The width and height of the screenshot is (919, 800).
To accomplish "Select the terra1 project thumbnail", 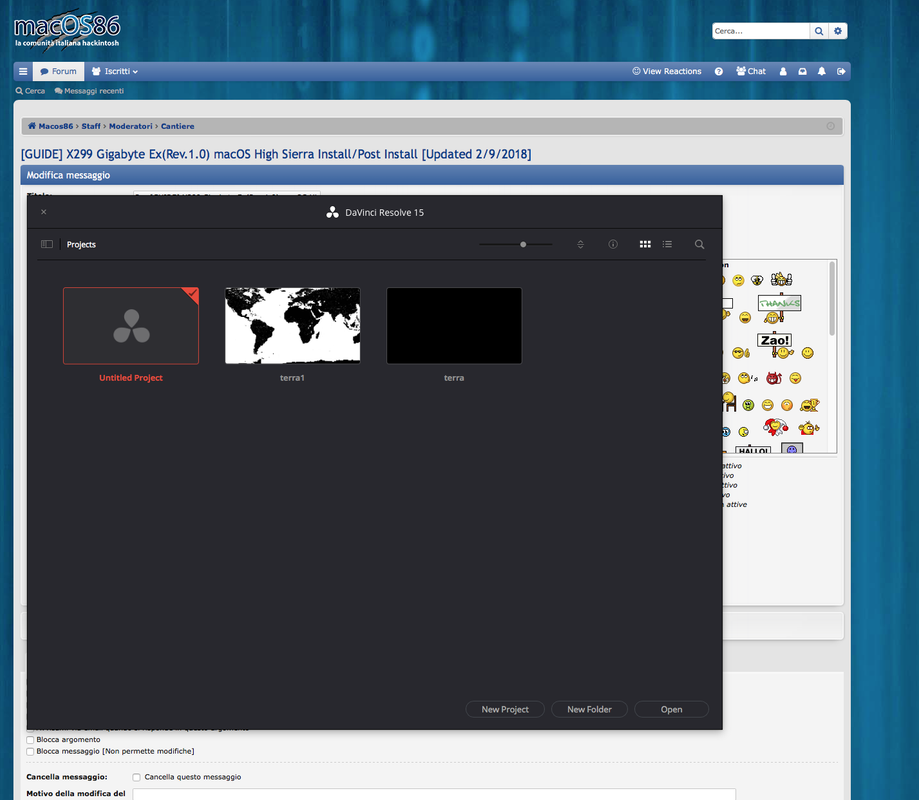I will (292, 326).
